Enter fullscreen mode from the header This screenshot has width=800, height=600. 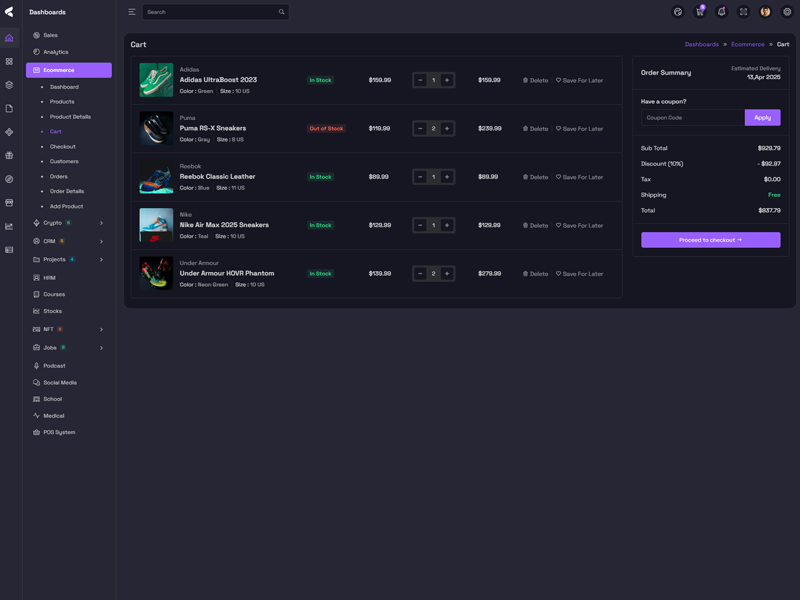[743, 12]
